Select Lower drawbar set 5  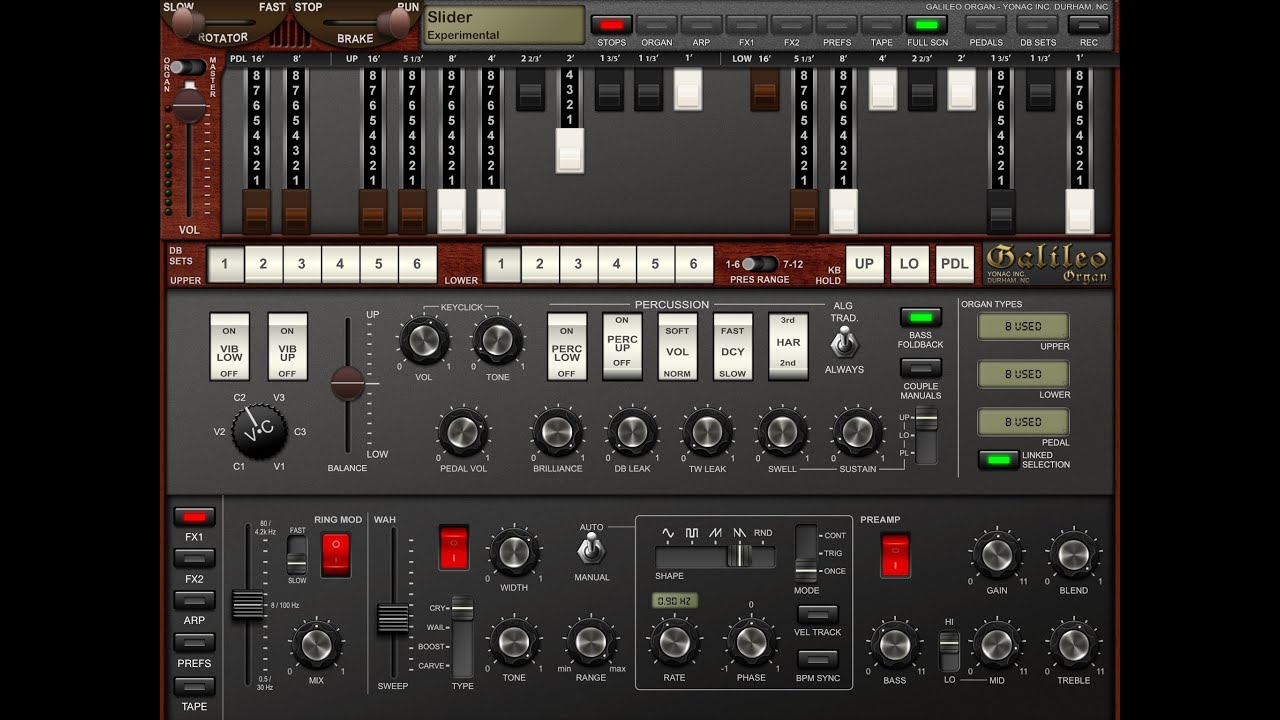coord(655,264)
